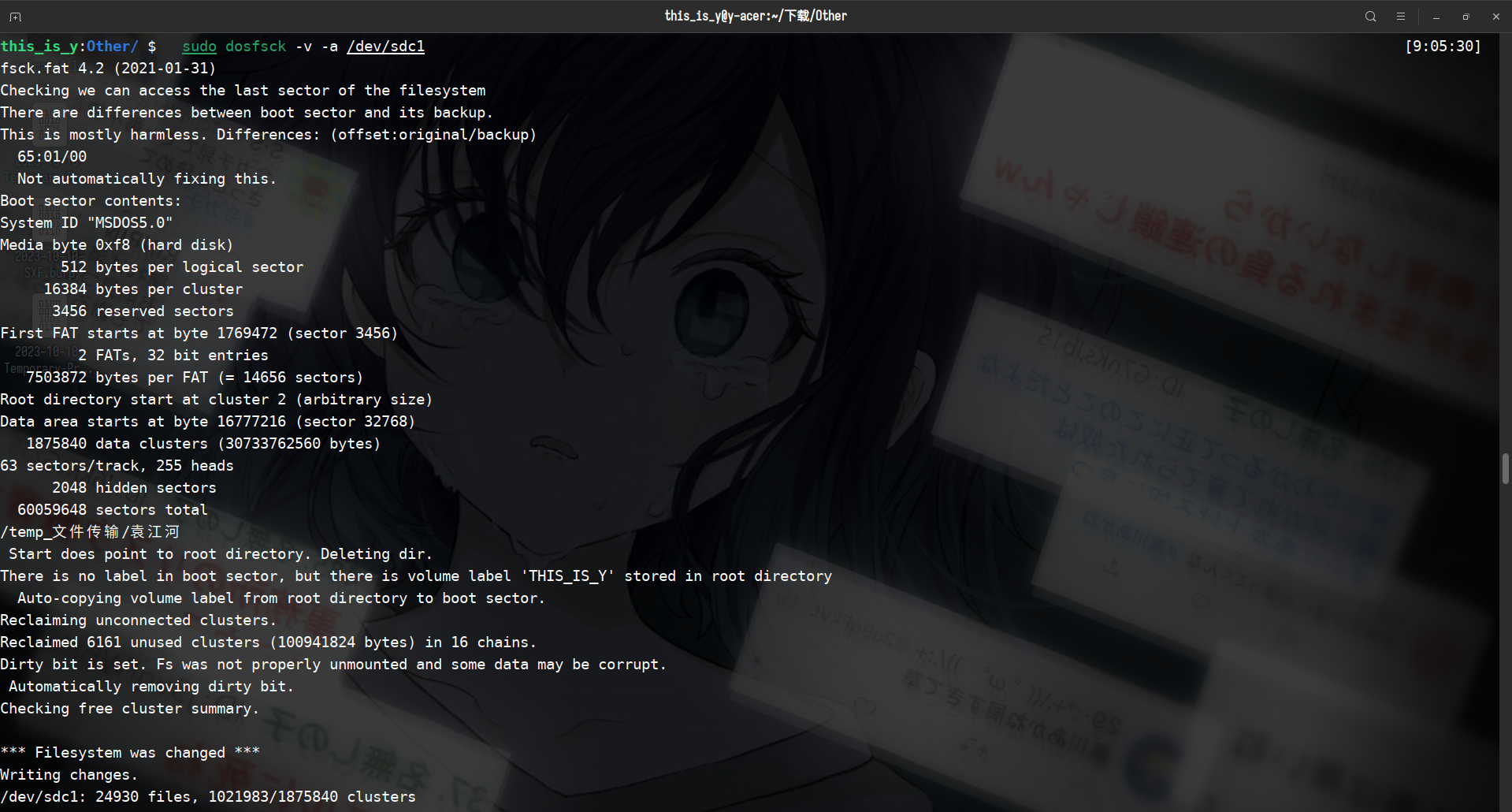Click '2048 hidden sectors' line
Viewport: 1512px width, 812px height.
click(134, 488)
